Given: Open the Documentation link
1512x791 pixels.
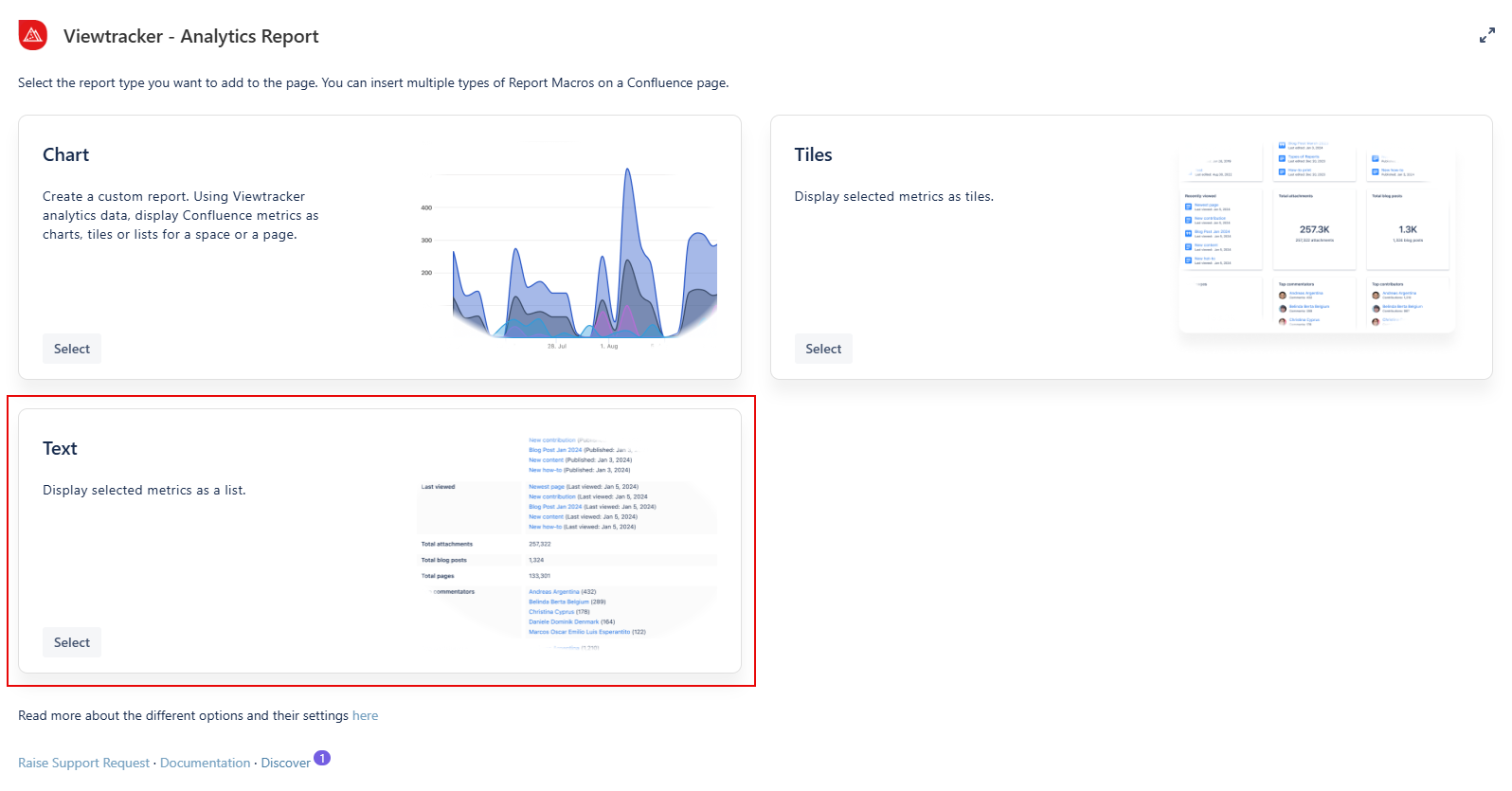Looking at the screenshot, I should pos(205,763).
